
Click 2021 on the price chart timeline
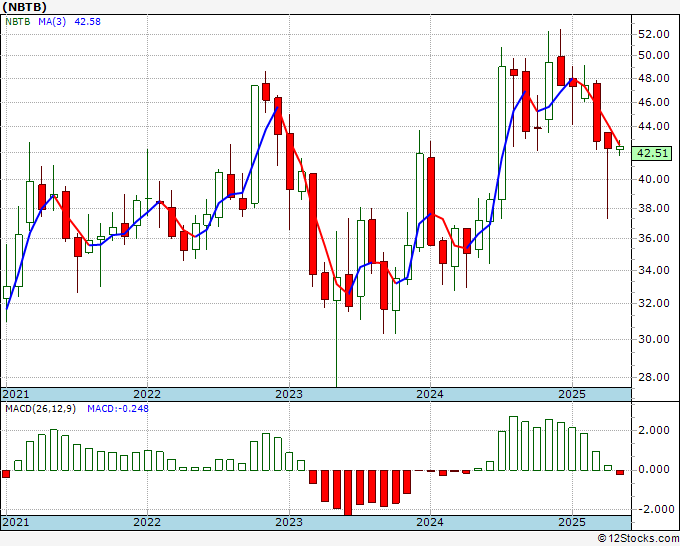click(x=16, y=394)
